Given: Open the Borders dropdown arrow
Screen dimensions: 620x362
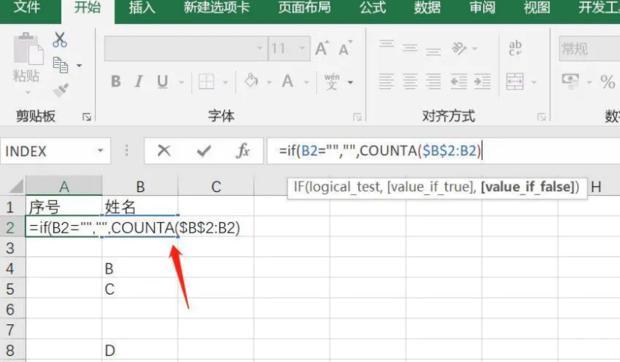Looking at the screenshot, I should [x=225, y=82].
